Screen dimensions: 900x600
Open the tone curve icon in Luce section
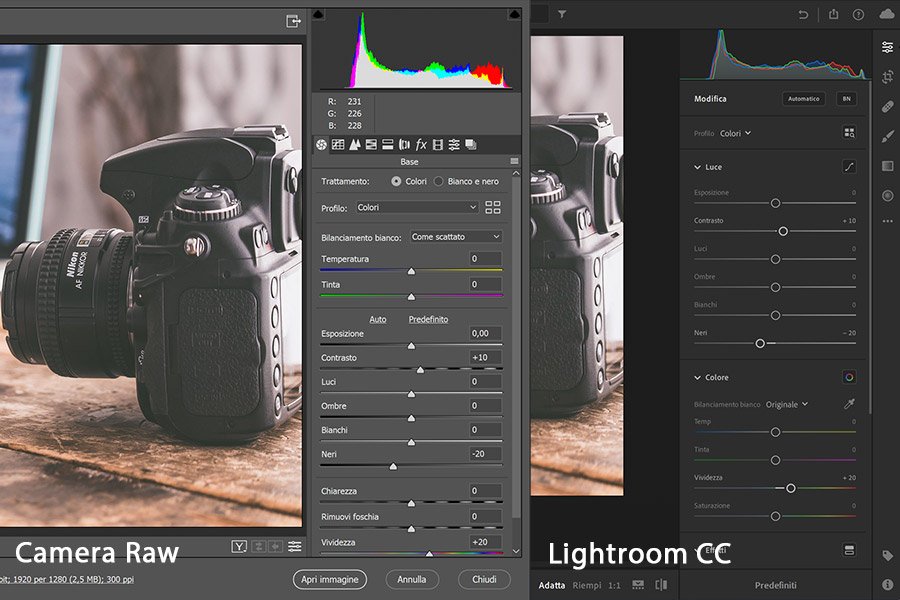(x=849, y=167)
